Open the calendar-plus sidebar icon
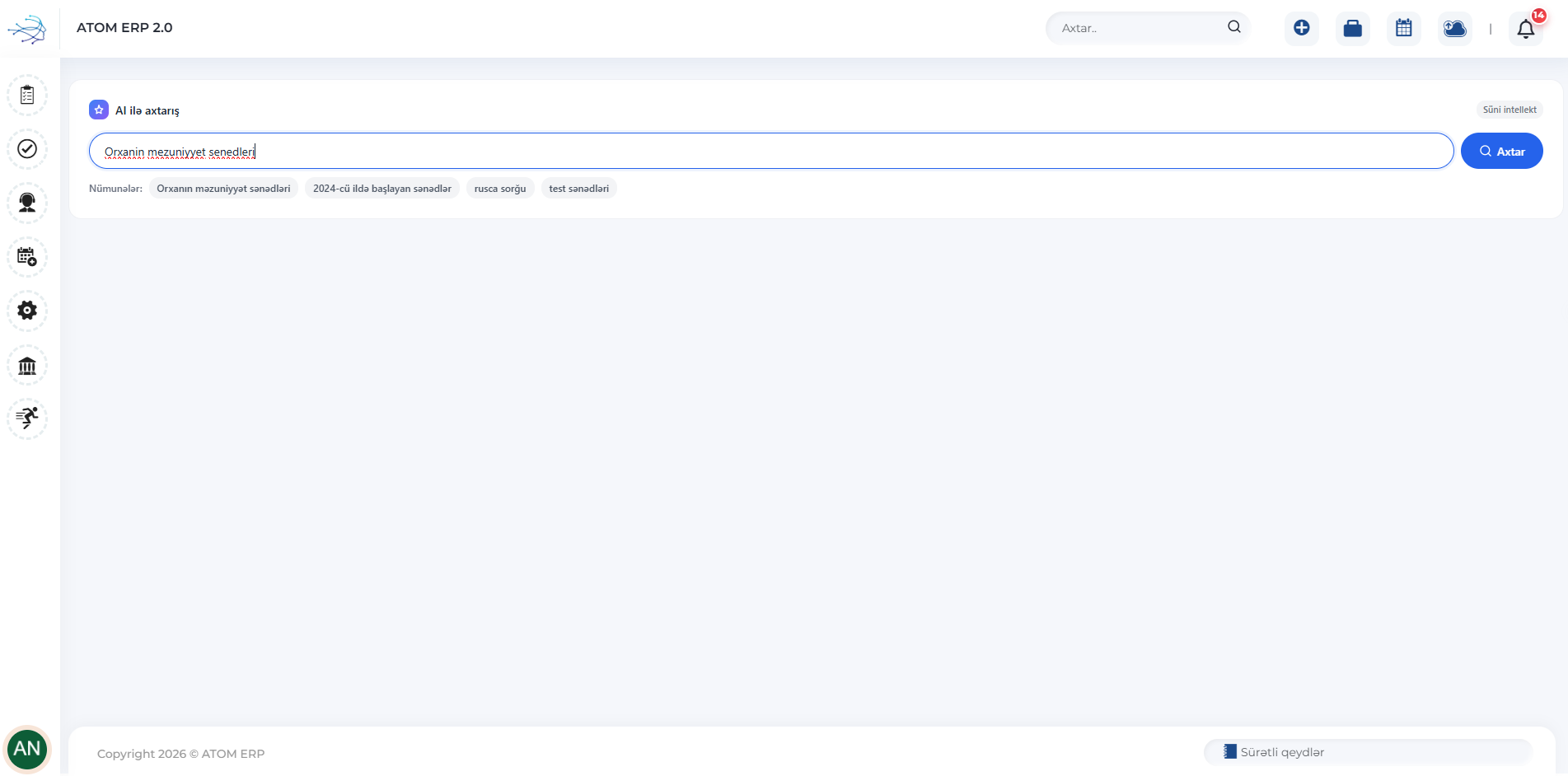Image resolution: width=1568 pixels, height=776 pixels. click(27, 257)
